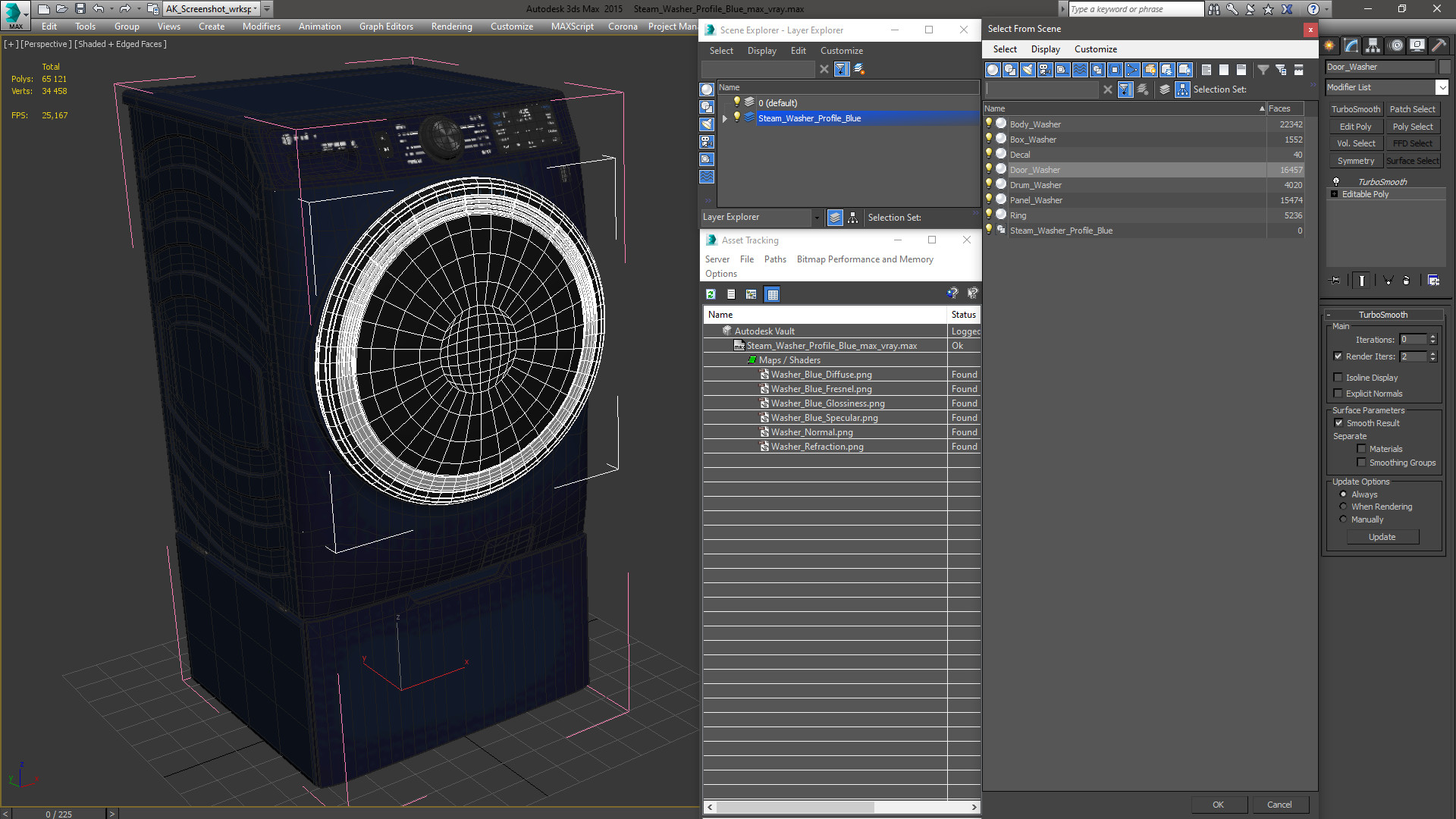
Task: Open Display menu in Scene Explorer
Action: click(x=761, y=51)
